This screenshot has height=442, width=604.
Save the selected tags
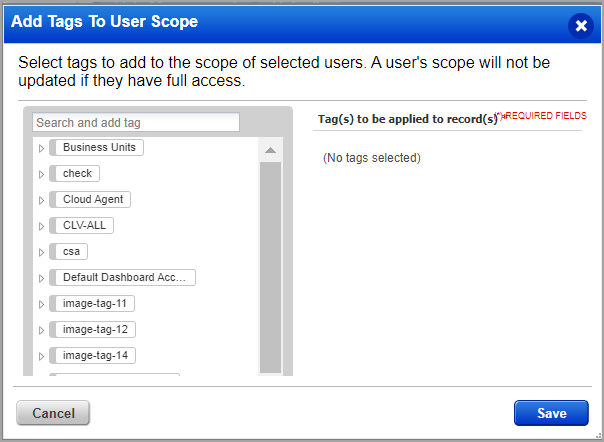(x=551, y=413)
